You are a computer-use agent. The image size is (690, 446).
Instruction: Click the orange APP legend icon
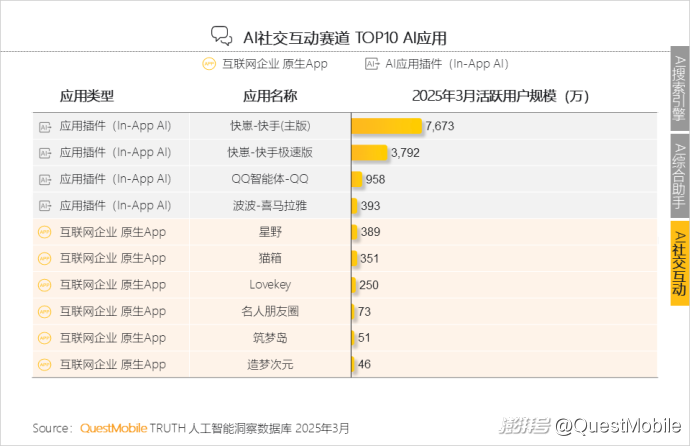[209, 64]
